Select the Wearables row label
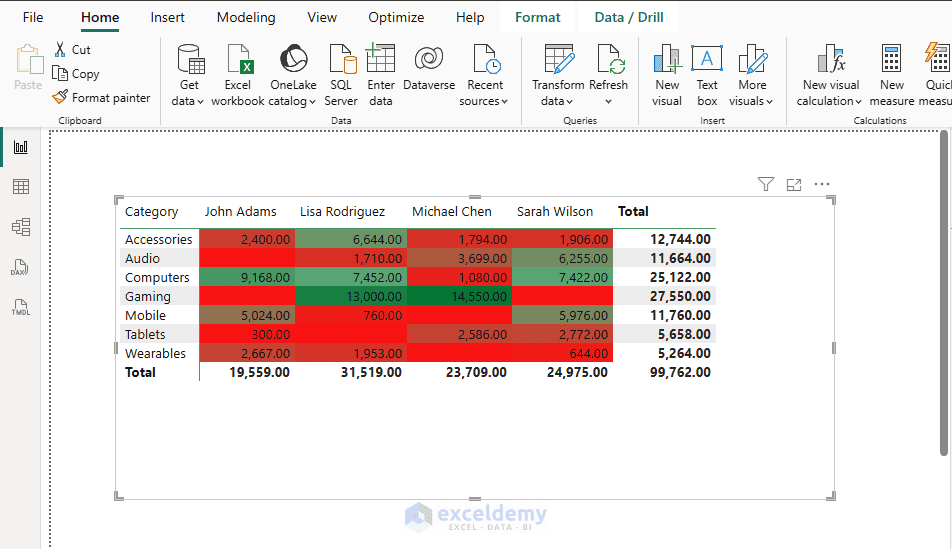This screenshot has width=952, height=549. point(155,353)
